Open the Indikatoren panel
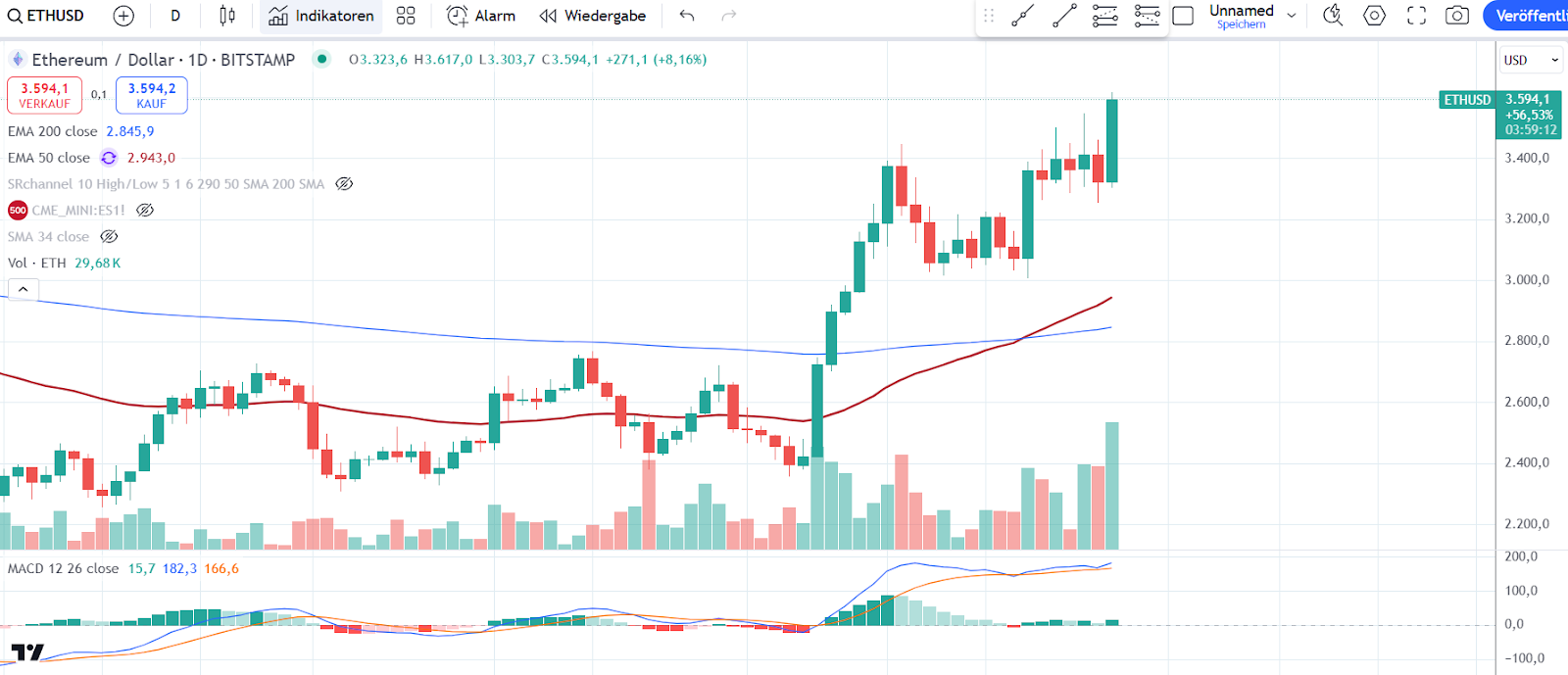Image resolution: width=1568 pixels, height=675 pixels. [320, 16]
